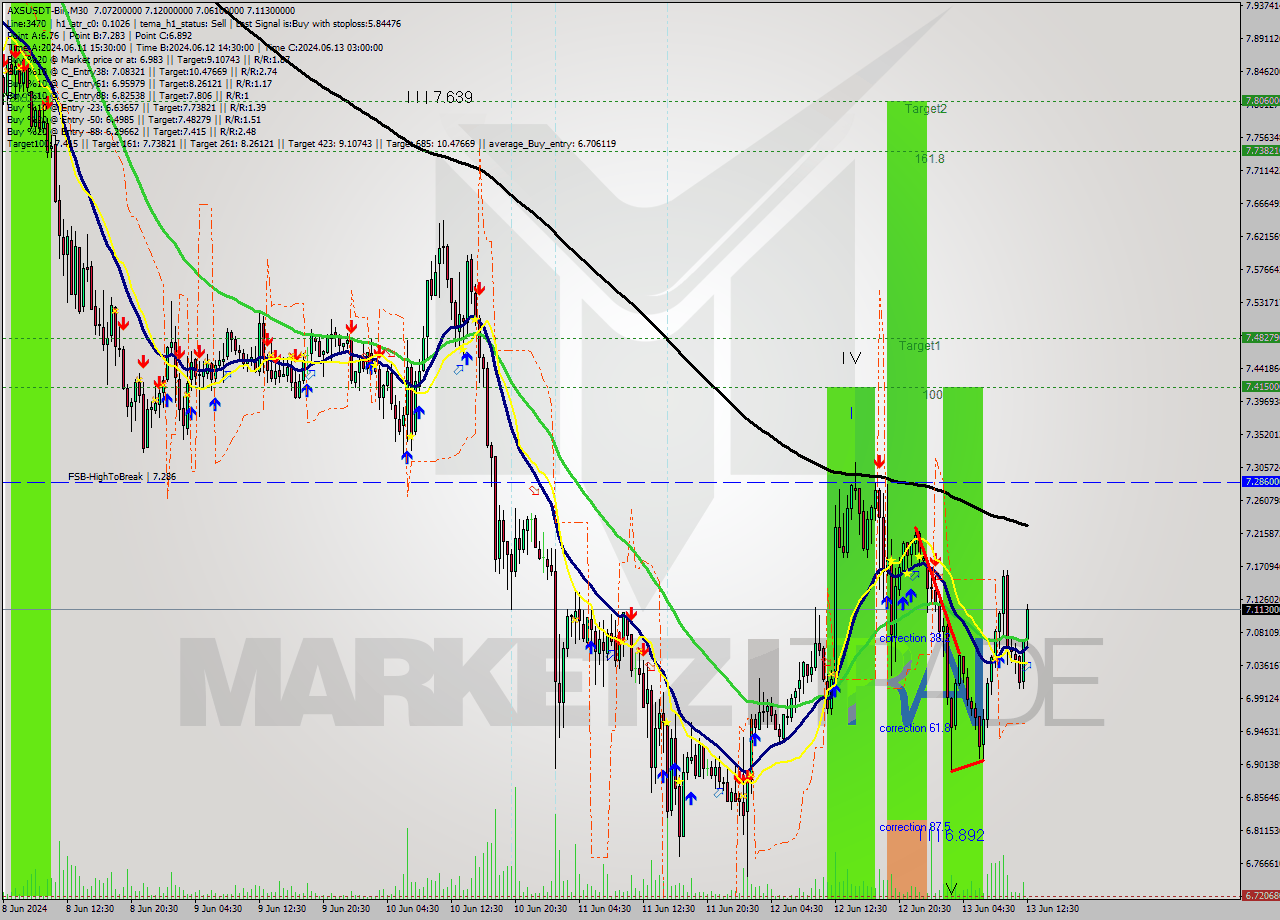Select the 'correction 87.5' label
1280x920 pixels.
(914, 827)
